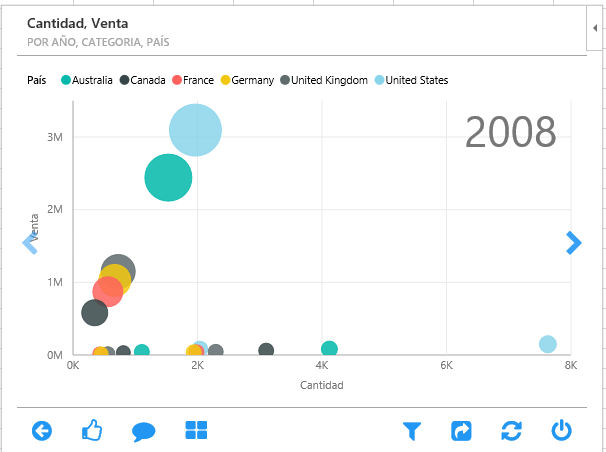This screenshot has height=452, width=606.
Task: Refresh the chart with the reload icon
Action: 511,431
